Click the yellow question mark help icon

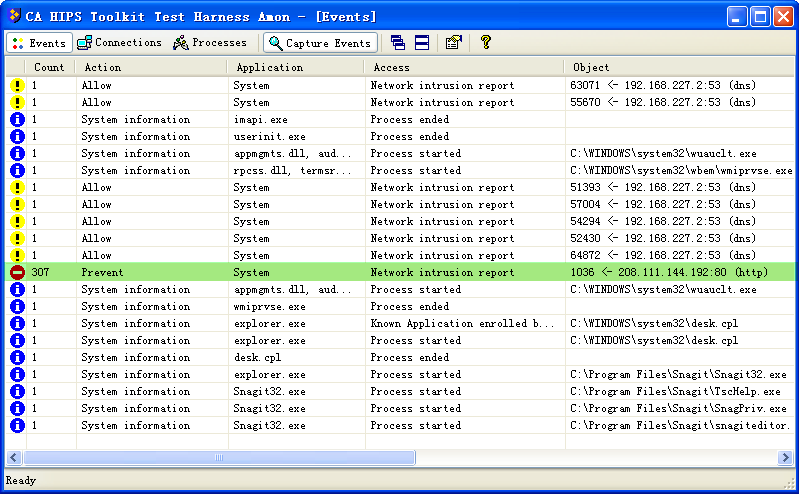point(486,42)
